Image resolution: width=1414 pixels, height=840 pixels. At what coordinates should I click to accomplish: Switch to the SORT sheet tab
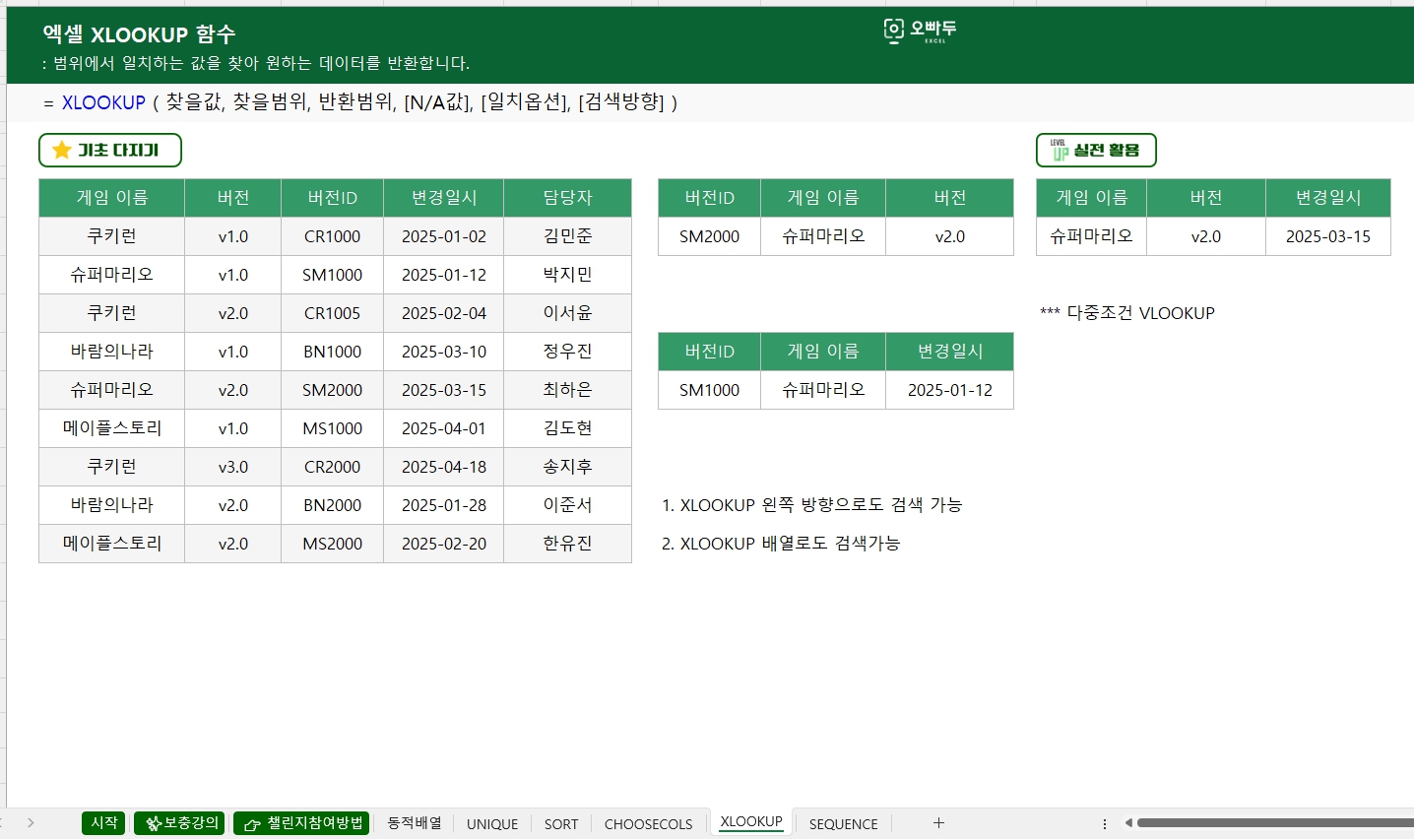(561, 823)
